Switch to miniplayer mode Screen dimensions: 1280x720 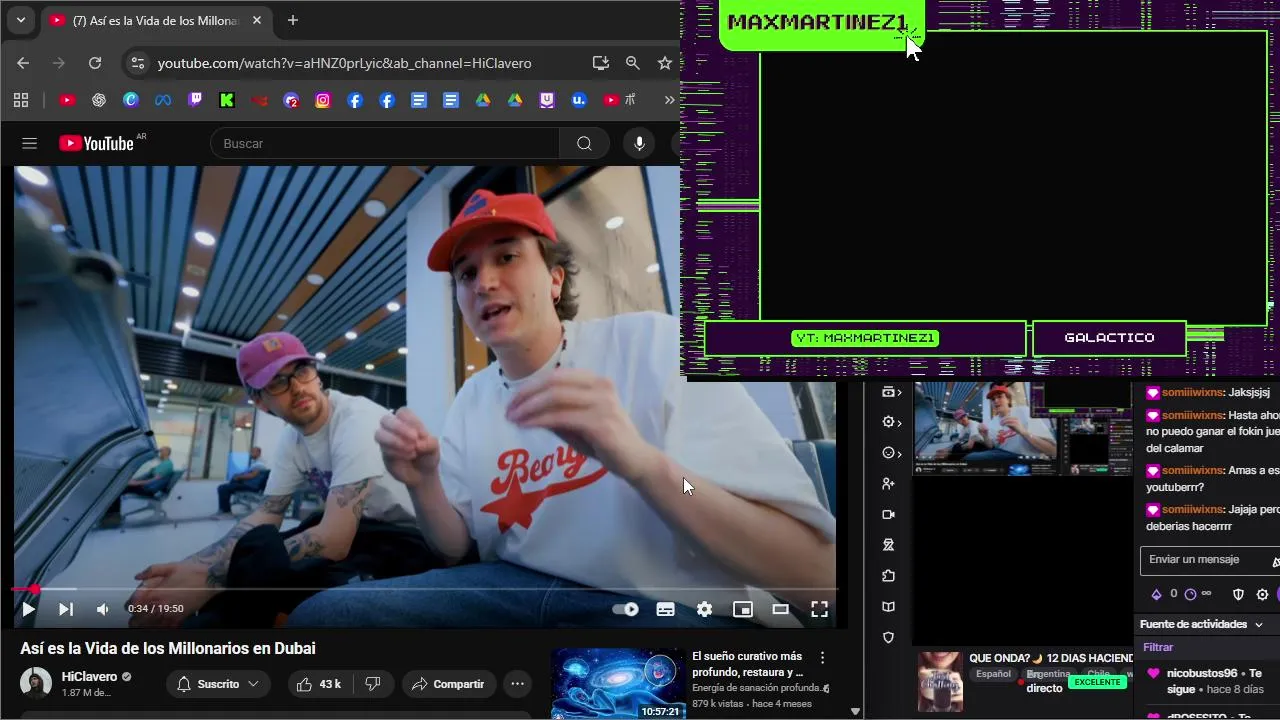[742, 609]
